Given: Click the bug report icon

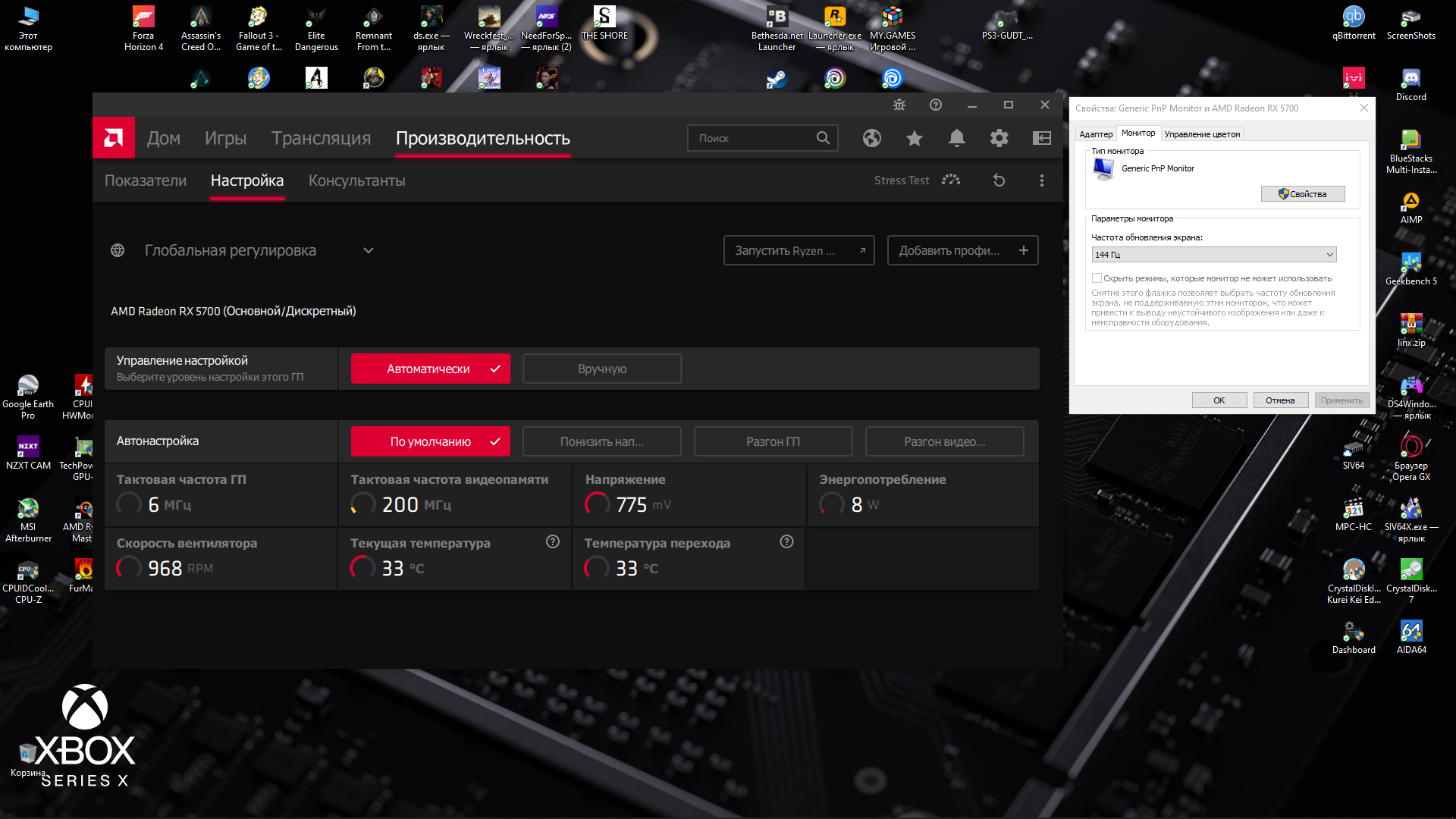Looking at the screenshot, I should (899, 105).
